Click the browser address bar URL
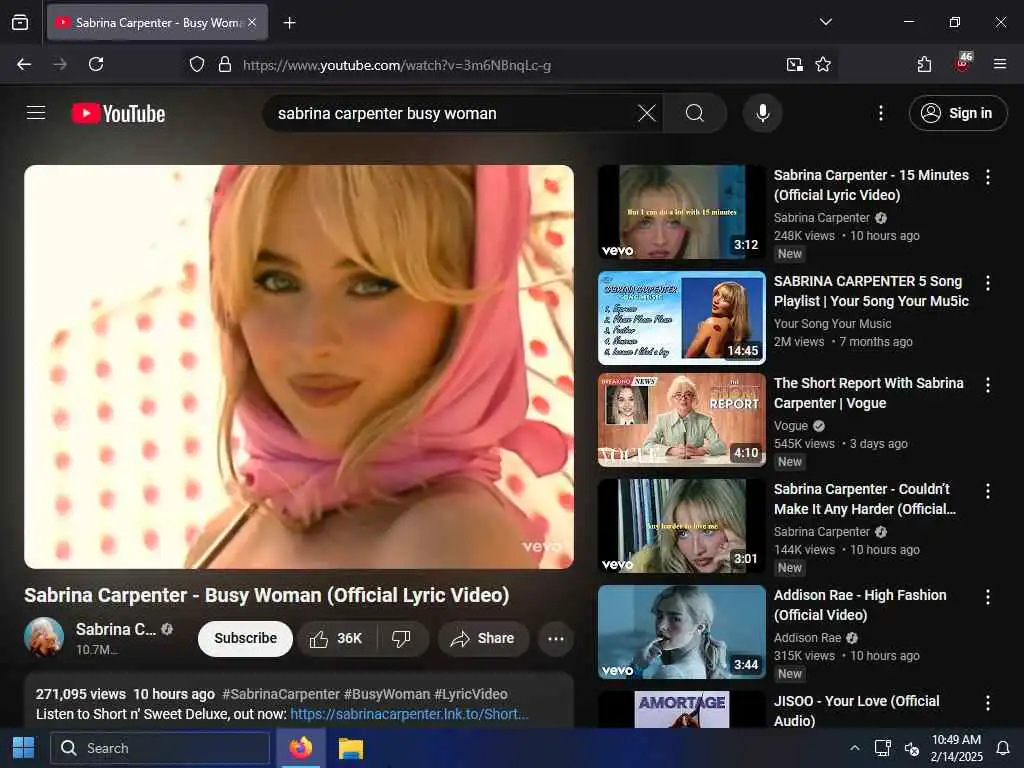Screen dimensions: 1024x768 (397, 65)
